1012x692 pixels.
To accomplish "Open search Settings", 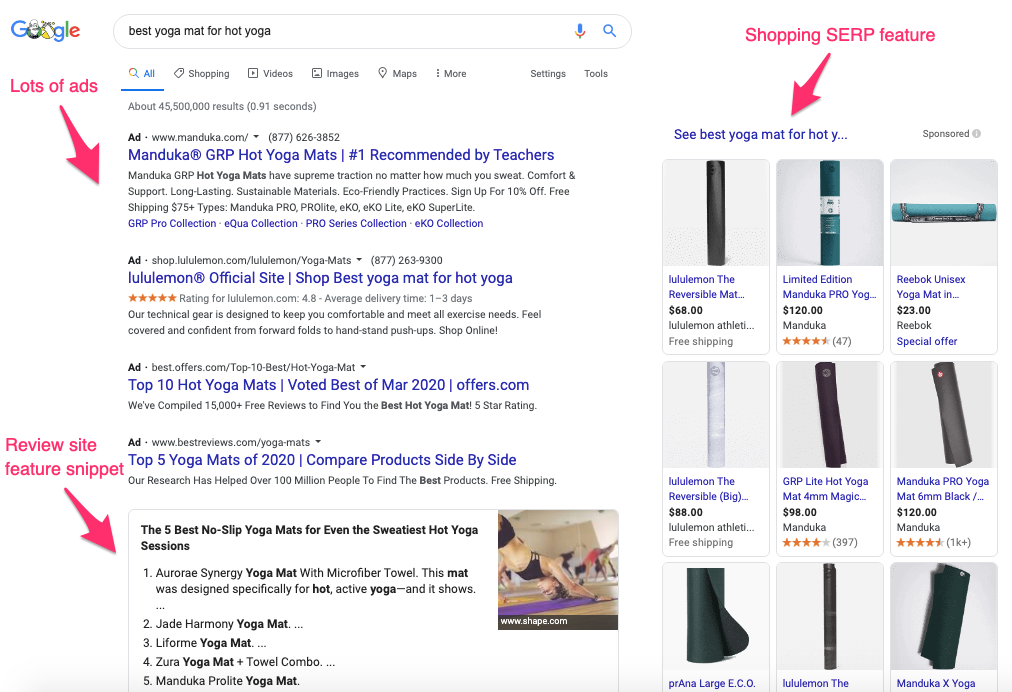I will click(x=548, y=74).
